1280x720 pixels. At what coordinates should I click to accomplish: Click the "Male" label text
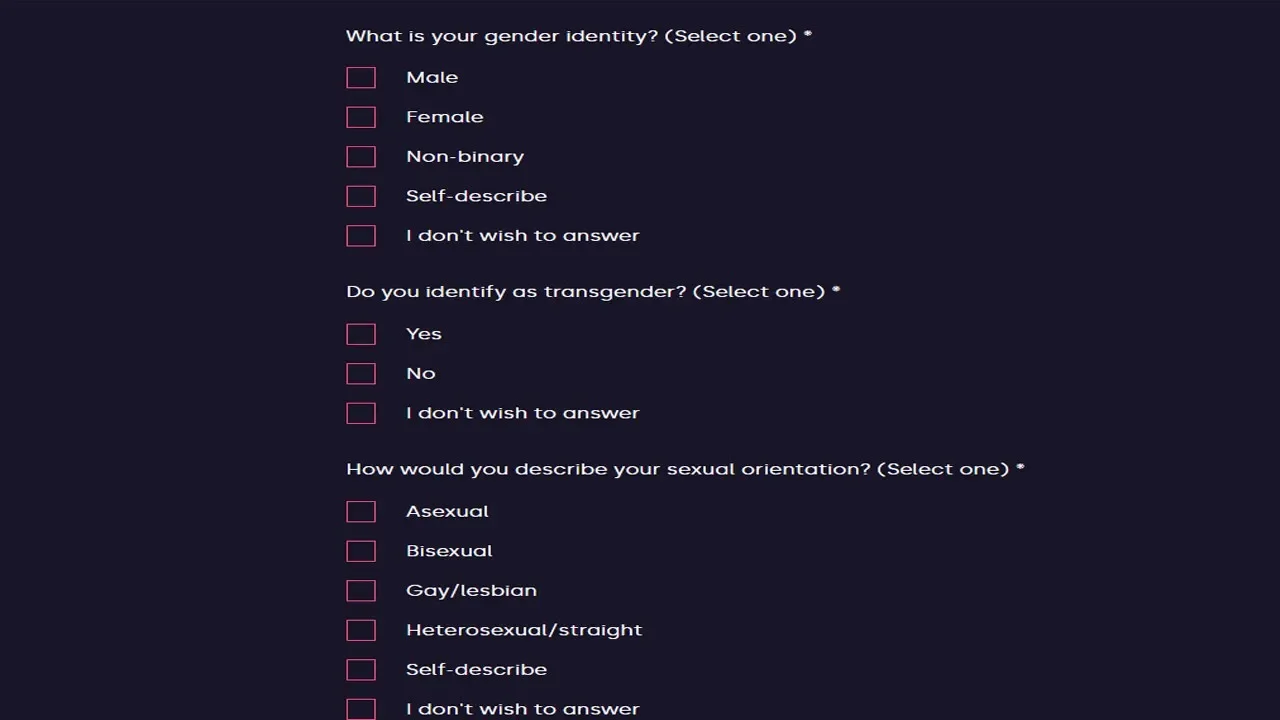coord(432,78)
